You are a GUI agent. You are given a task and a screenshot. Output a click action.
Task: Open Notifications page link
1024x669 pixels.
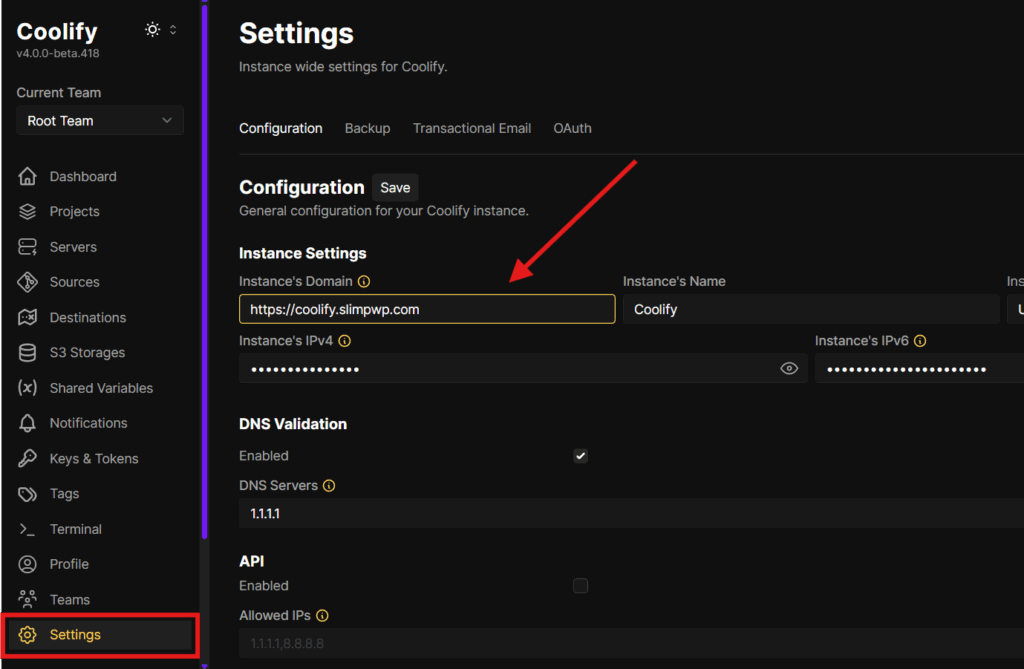click(89, 423)
